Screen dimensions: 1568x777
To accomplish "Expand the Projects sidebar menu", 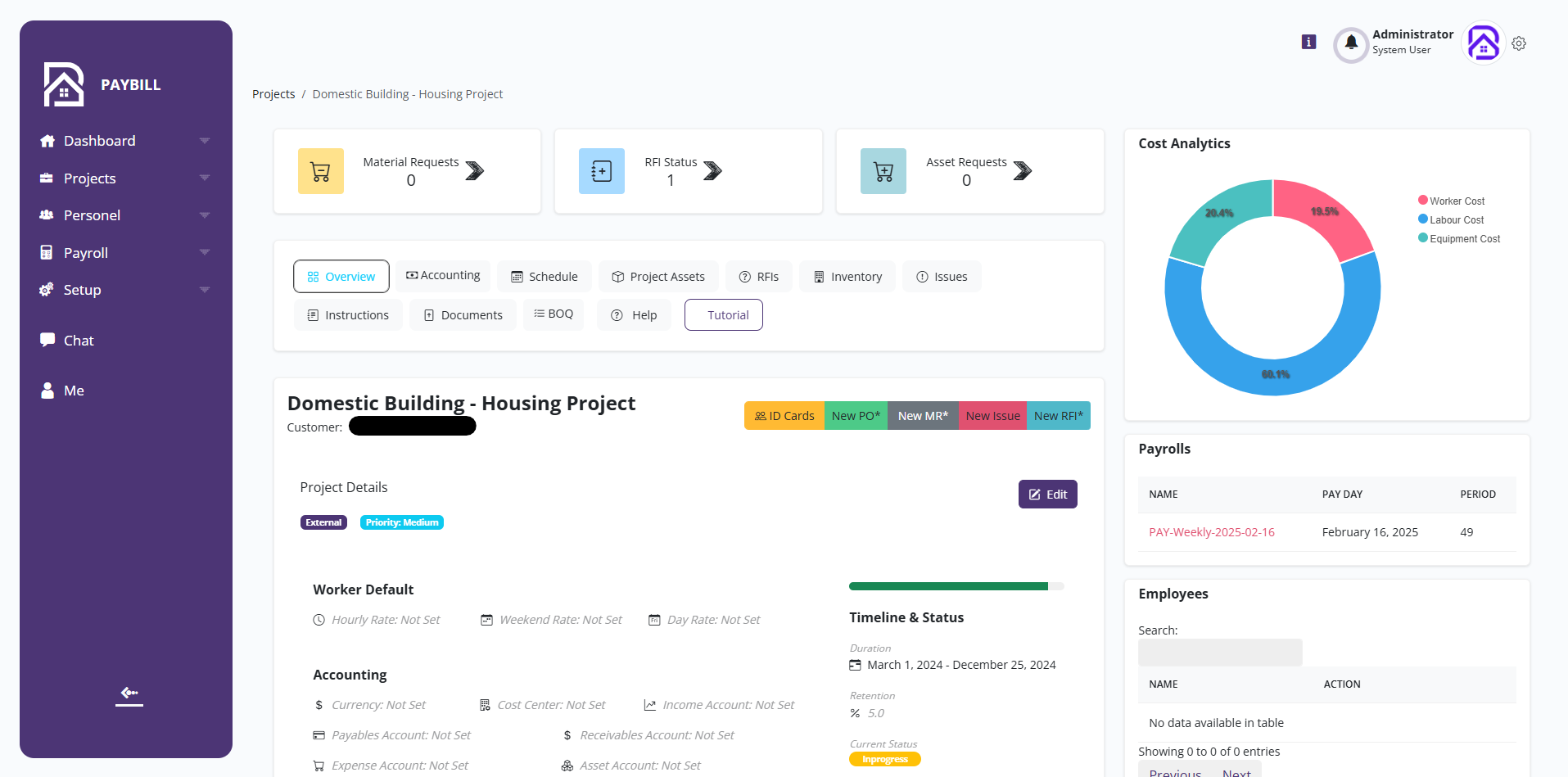I will [x=89, y=178].
